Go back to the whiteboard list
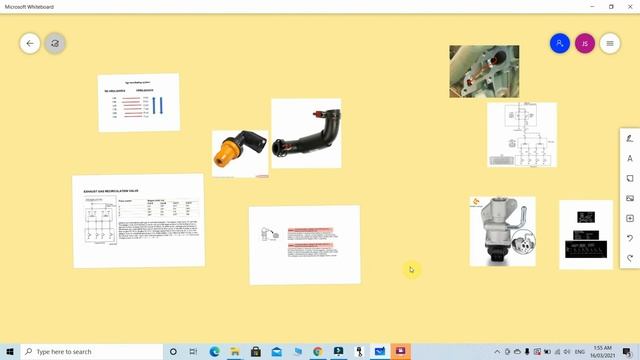Image resolution: width=640 pixels, height=360 pixels. click(x=30, y=43)
